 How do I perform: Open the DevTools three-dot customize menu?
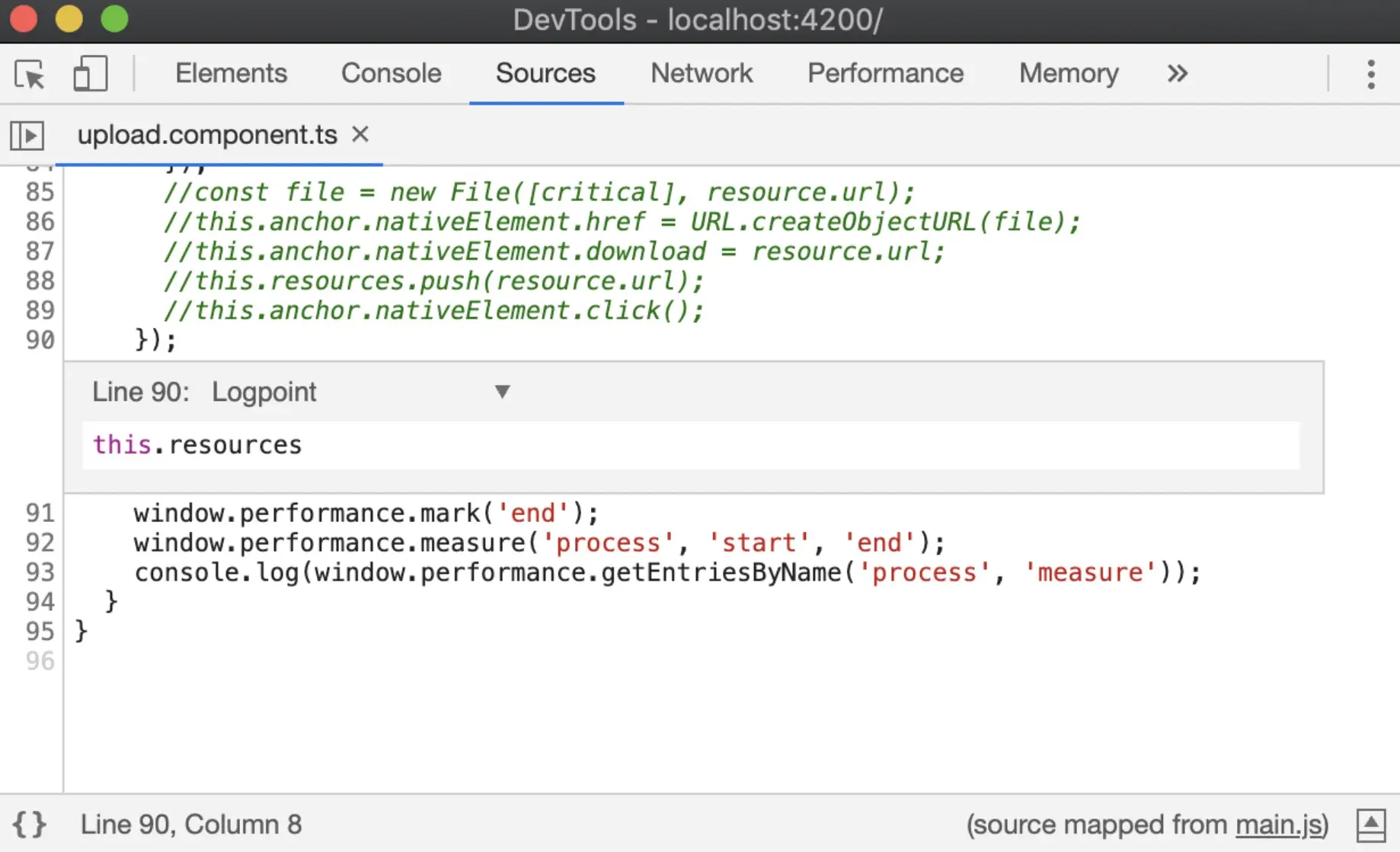(1370, 74)
